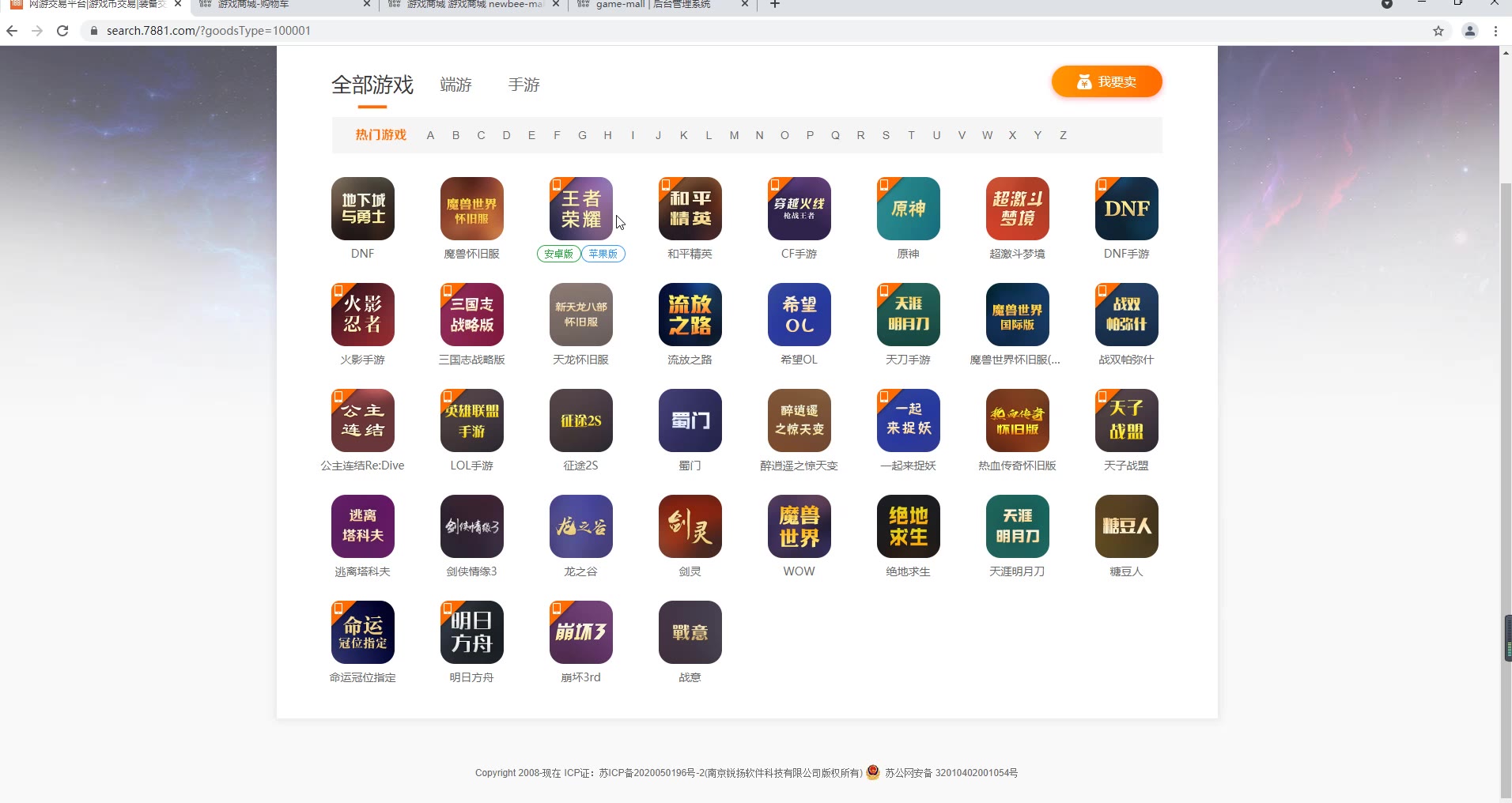1512x803 pixels.
Task: Open the 火影手游 game icon
Action: pos(363,315)
